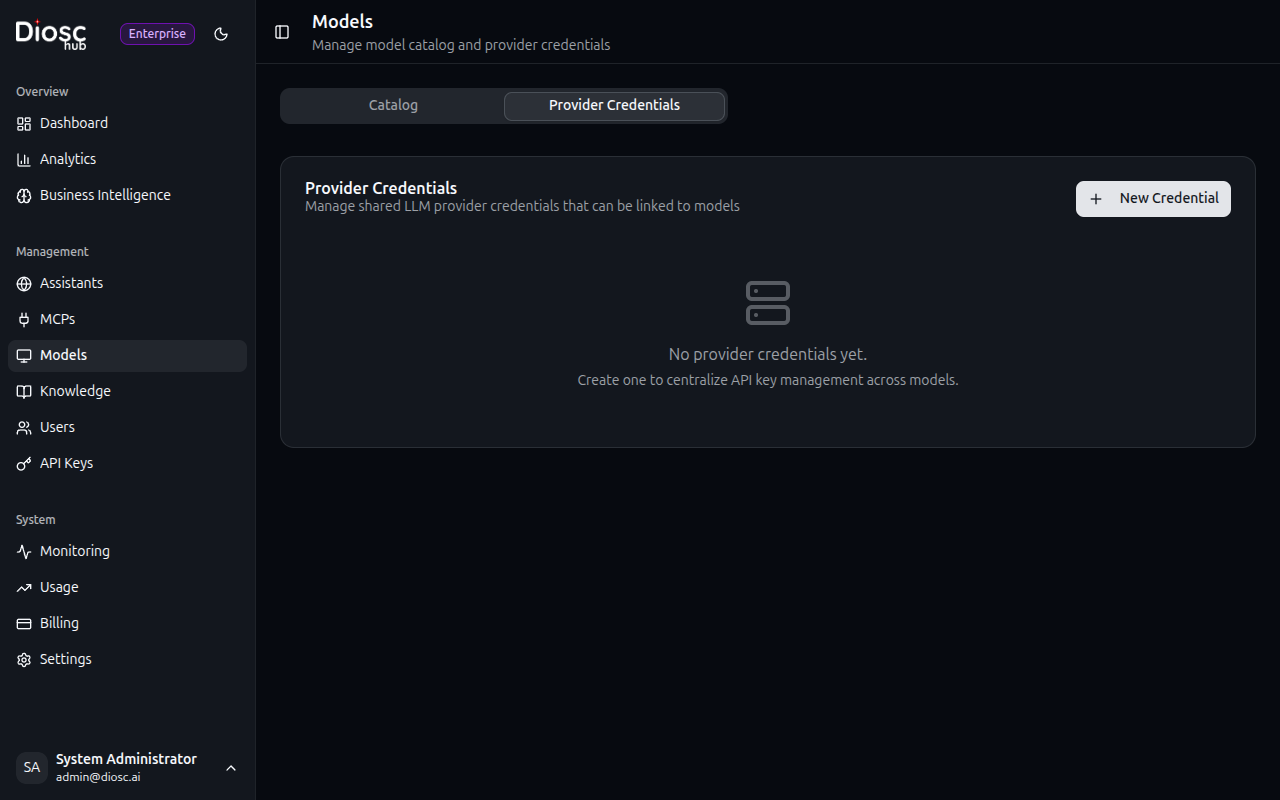Click the Knowledge book icon
The height and width of the screenshot is (800, 1280).
(23, 391)
